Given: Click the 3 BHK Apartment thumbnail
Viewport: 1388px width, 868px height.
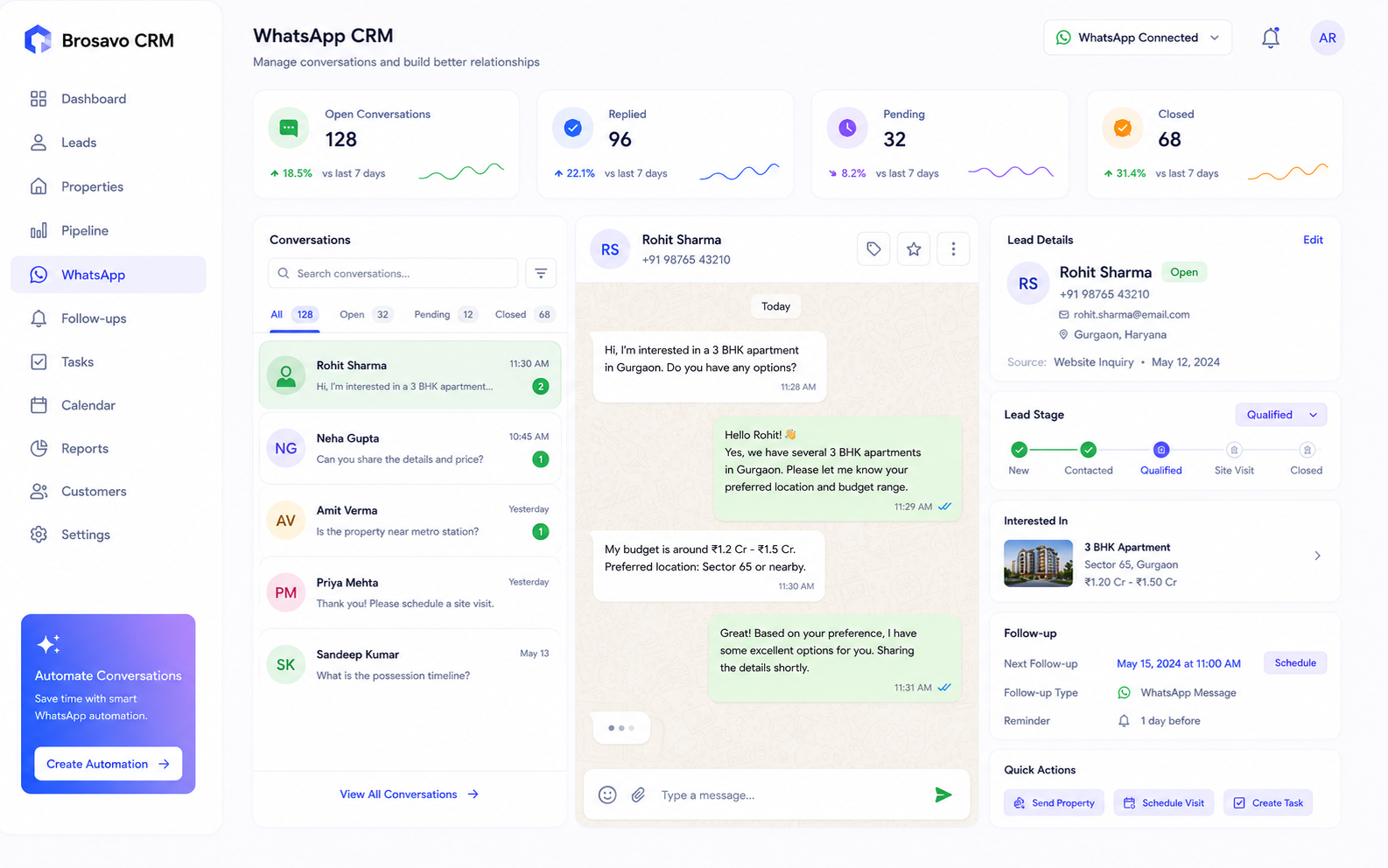Looking at the screenshot, I should click(x=1038, y=563).
